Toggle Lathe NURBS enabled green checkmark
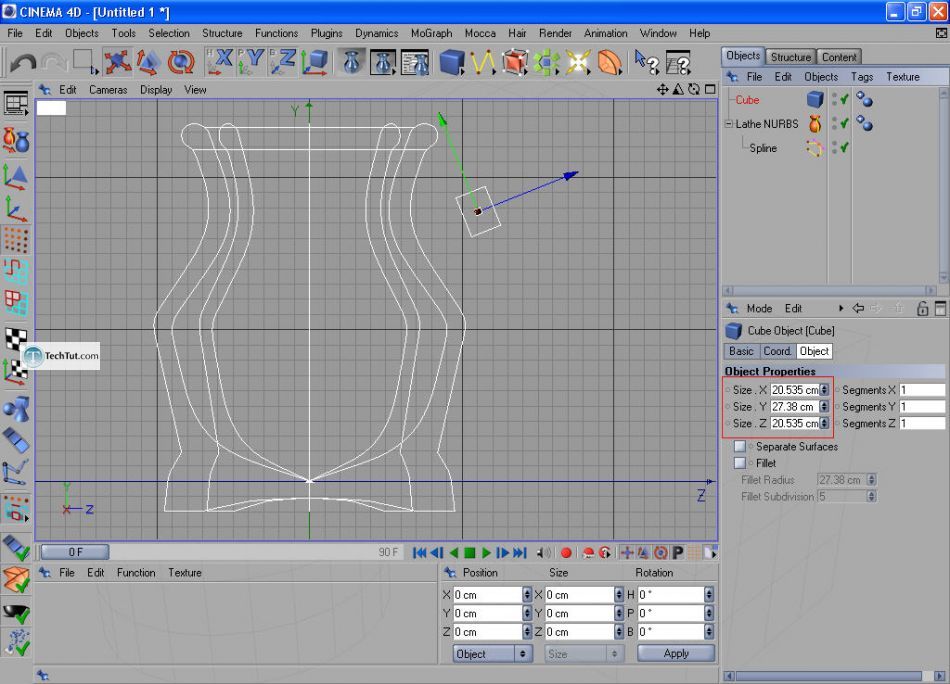Screen dimensions: 950x684 (844, 123)
